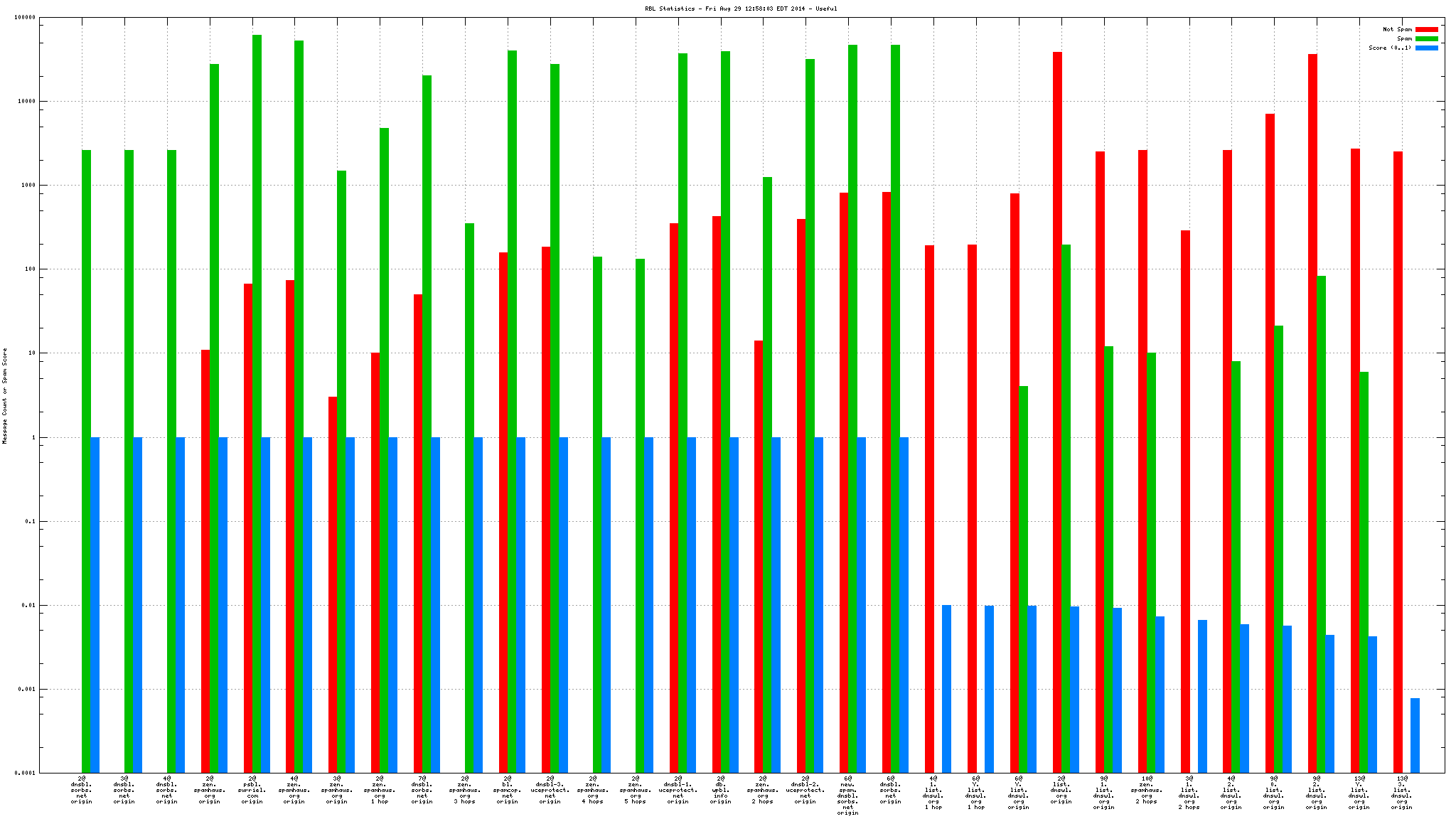1456x819 pixels.
Task: Select the db.wpbl.info origin axis label
Action: click(720, 790)
